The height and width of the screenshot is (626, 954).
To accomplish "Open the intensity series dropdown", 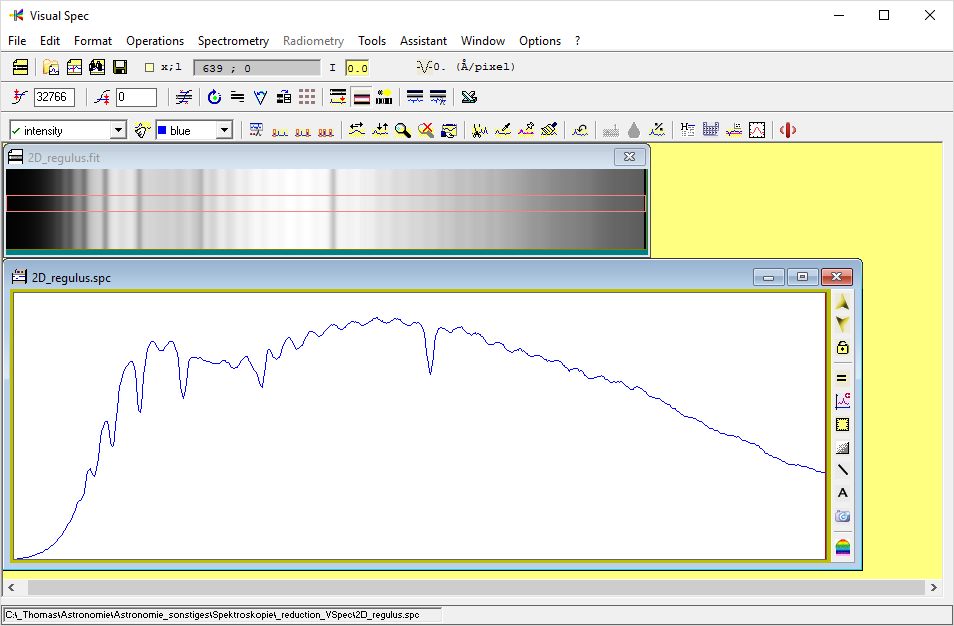I will 118,130.
